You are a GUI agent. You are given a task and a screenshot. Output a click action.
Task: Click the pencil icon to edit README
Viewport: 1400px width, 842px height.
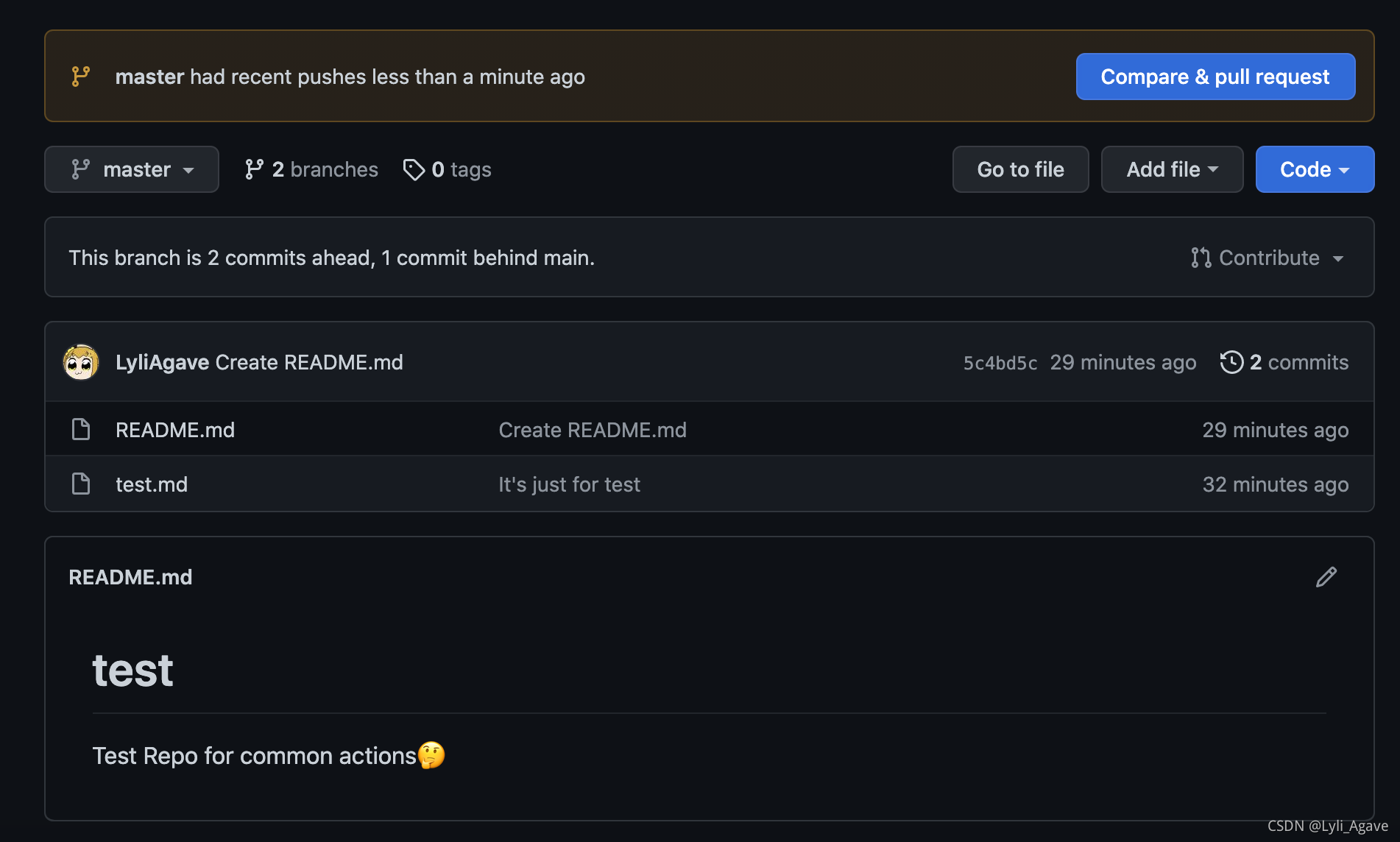pyautogui.click(x=1326, y=577)
